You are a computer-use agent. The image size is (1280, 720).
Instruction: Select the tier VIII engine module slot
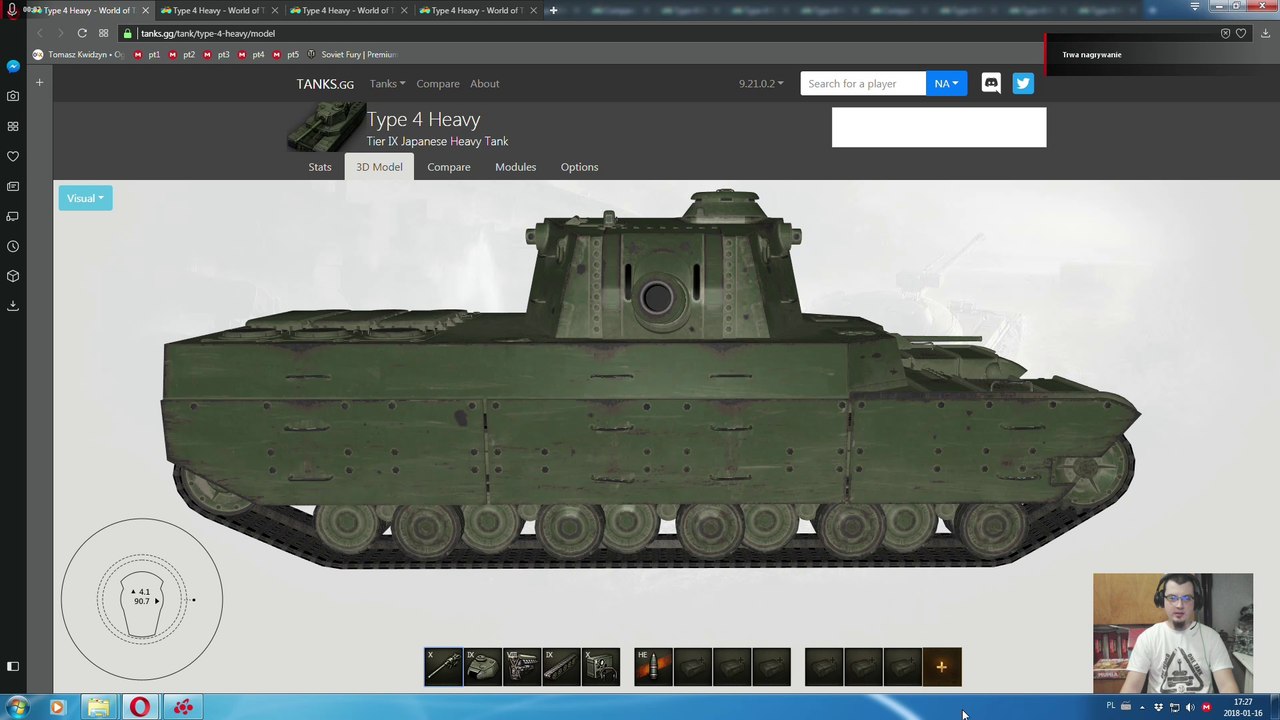522,667
